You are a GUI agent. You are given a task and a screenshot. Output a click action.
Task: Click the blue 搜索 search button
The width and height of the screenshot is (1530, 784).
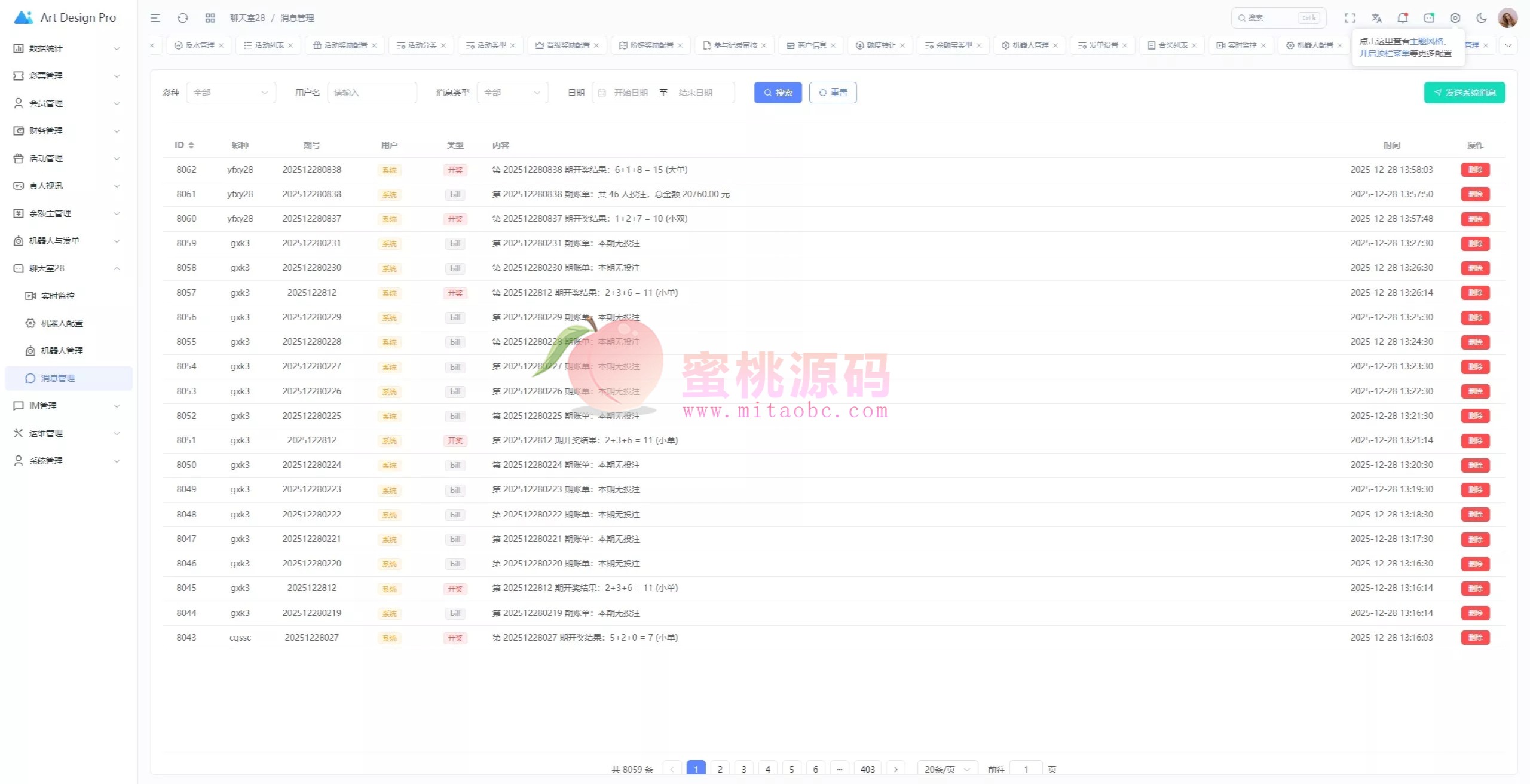[778, 93]
